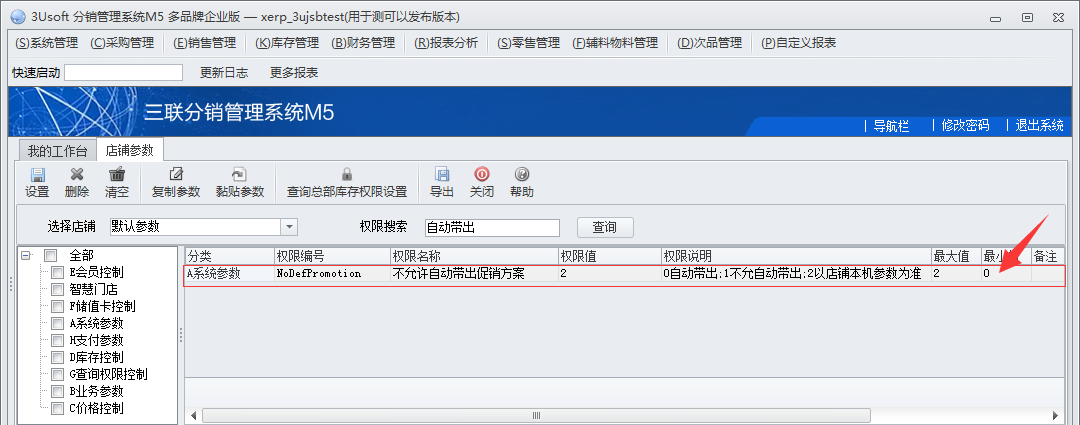Select the NoDefPromotion cell
The height and width of the screenshot is (425, 1080).
[332, 273]
